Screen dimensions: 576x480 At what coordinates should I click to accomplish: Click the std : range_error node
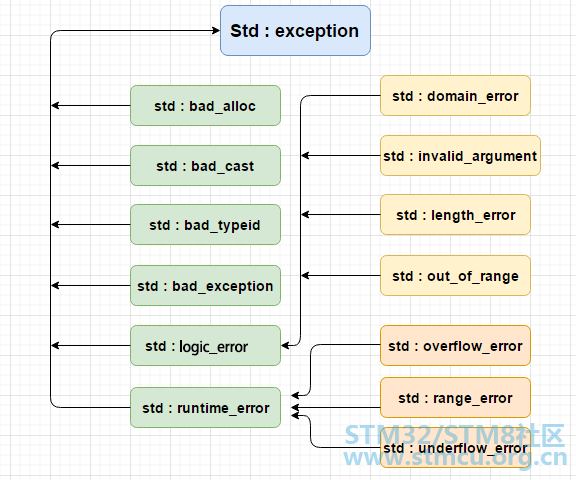coord(456,398)
